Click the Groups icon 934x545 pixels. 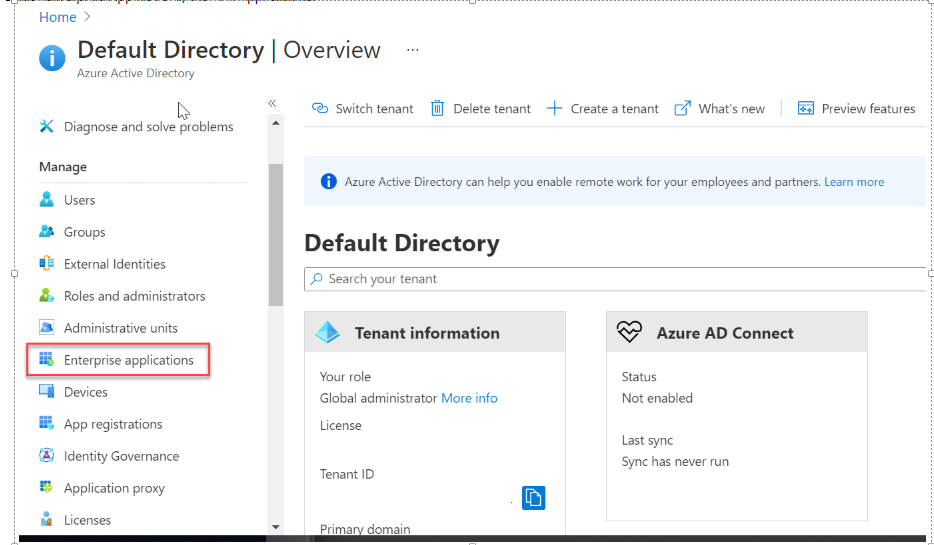point(46,232)
